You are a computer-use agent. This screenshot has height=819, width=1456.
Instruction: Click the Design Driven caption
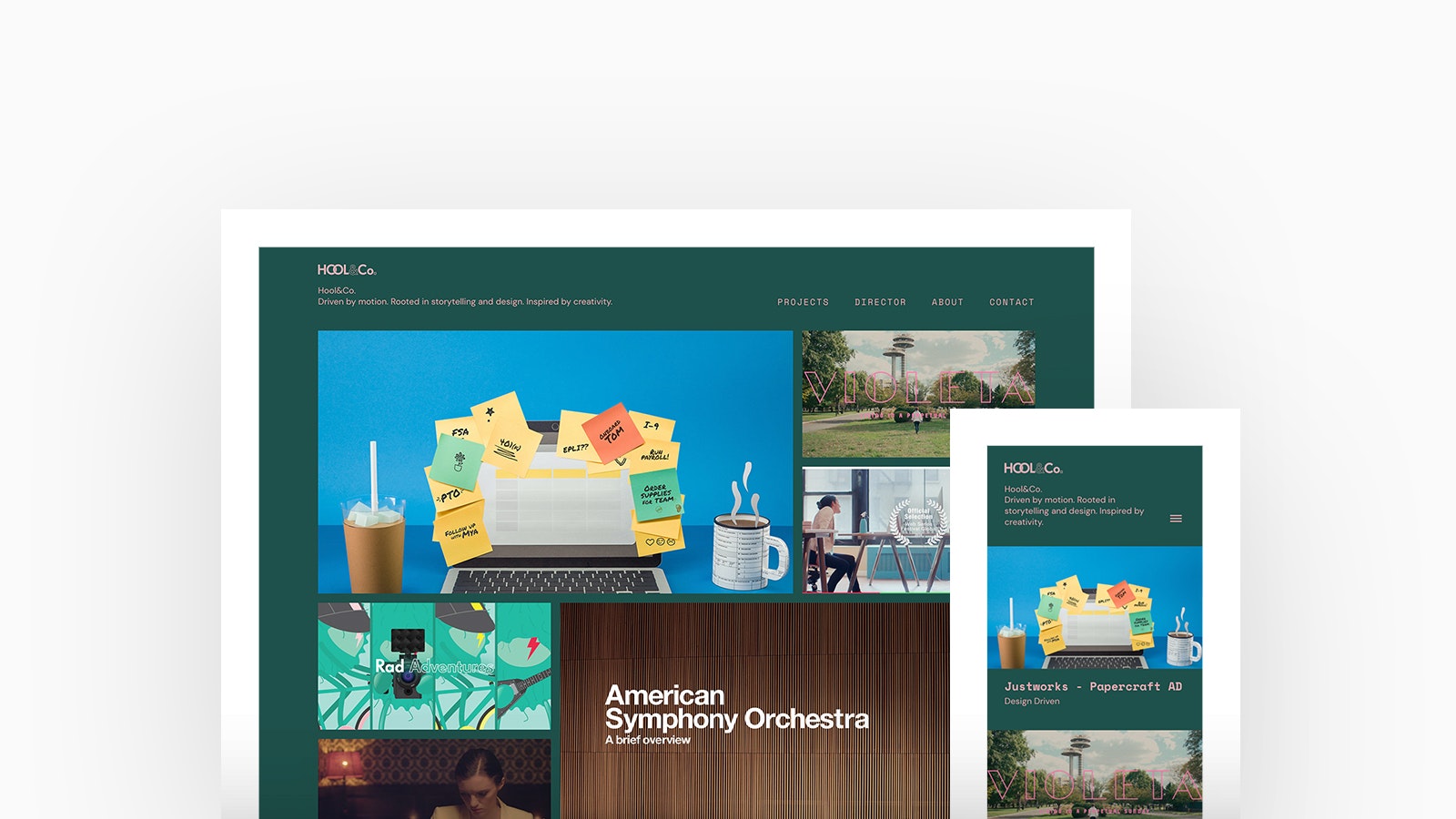point(1032,702)
